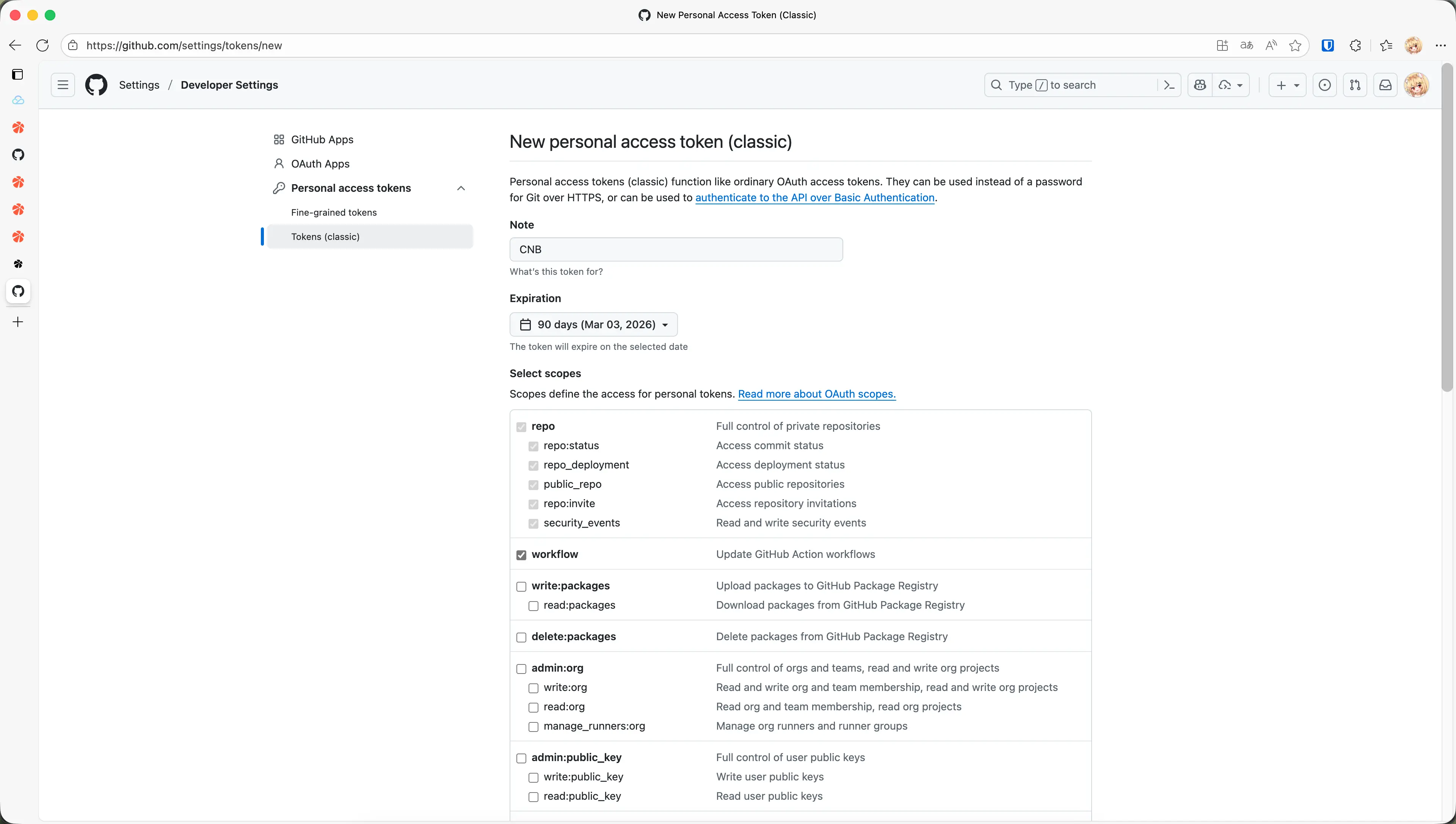Open the hamburger navigation menu
The height and width of the screenshot is (824, 1456).
click(x=63, y=85)
